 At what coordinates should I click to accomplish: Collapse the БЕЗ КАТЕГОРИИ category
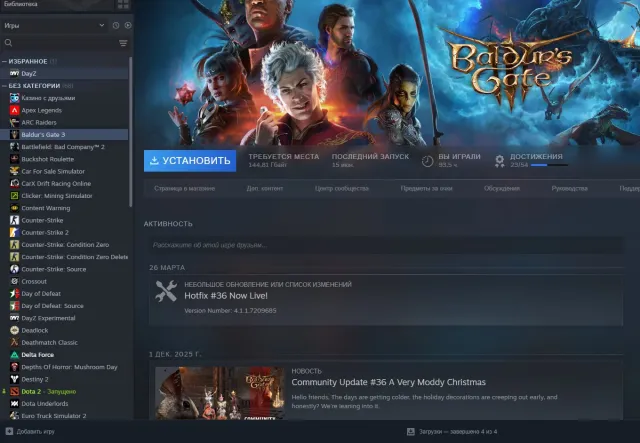[4, 86]
